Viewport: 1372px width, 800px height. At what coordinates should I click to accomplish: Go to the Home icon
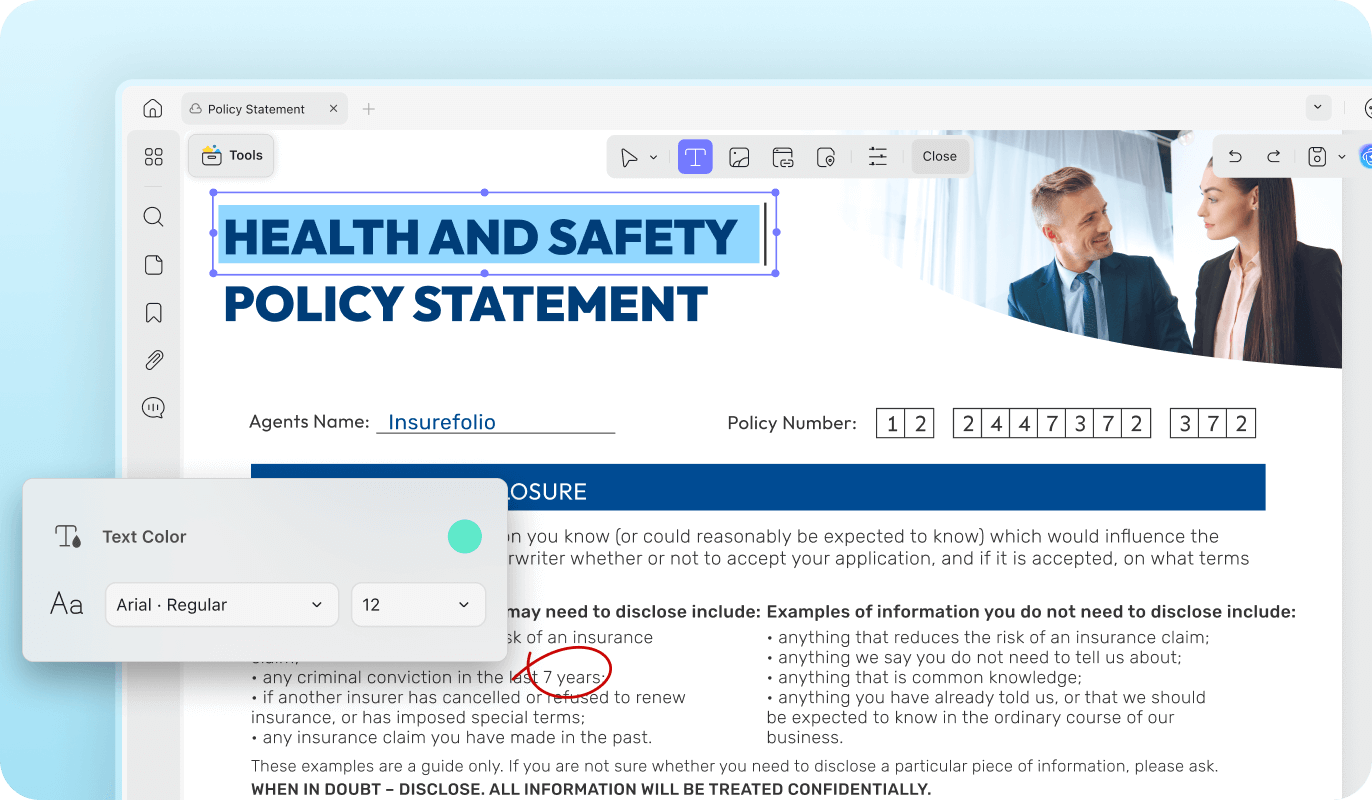click(x=152, y=108)
